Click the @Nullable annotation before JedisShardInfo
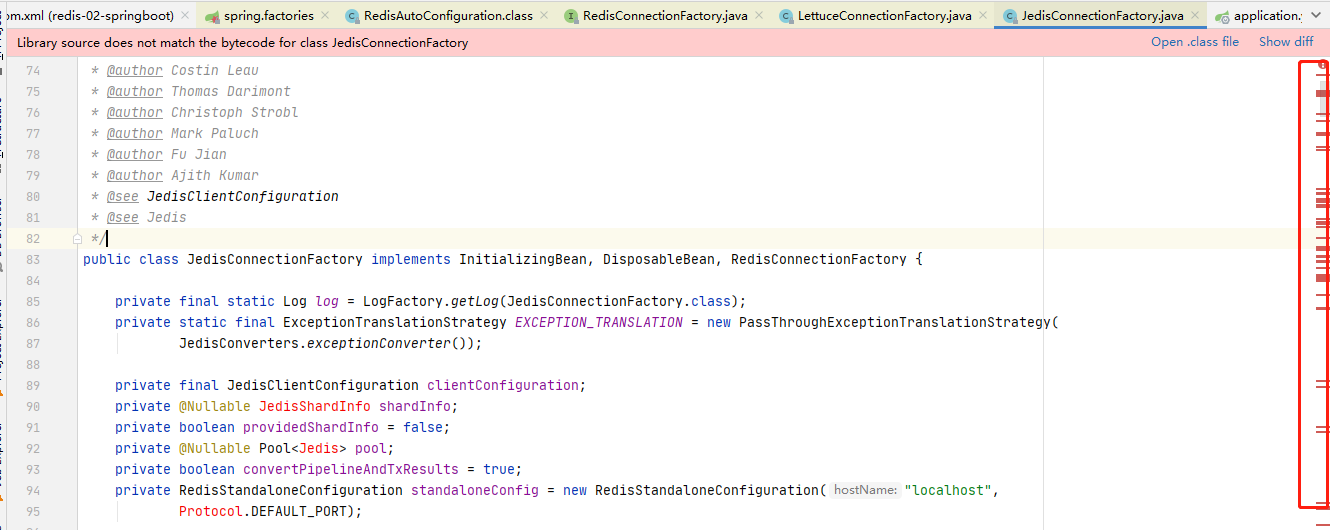 click(x=215, y=406)
